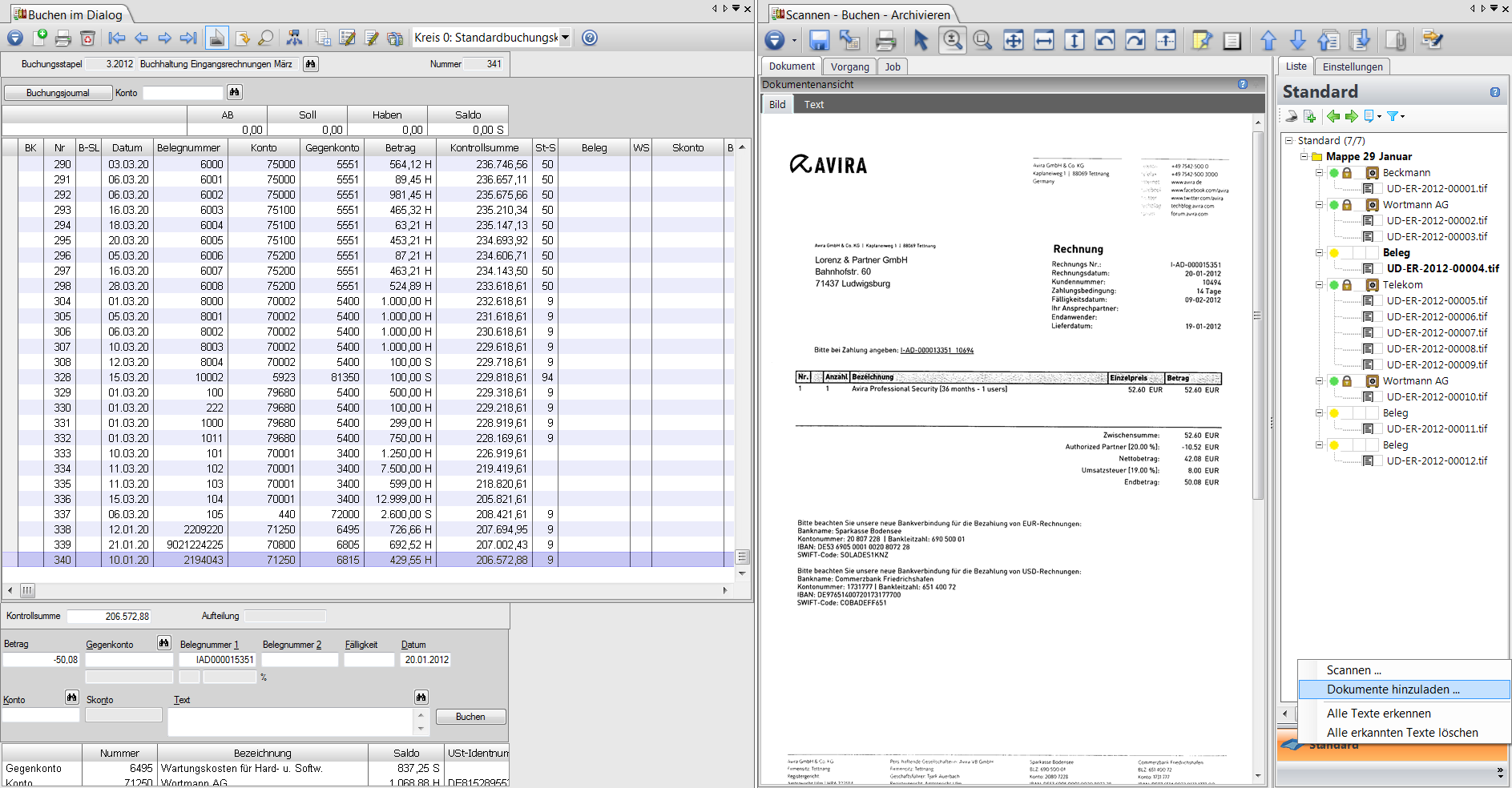Click the blue up arrow in Scannen toolbar

tap(1268, 40)
